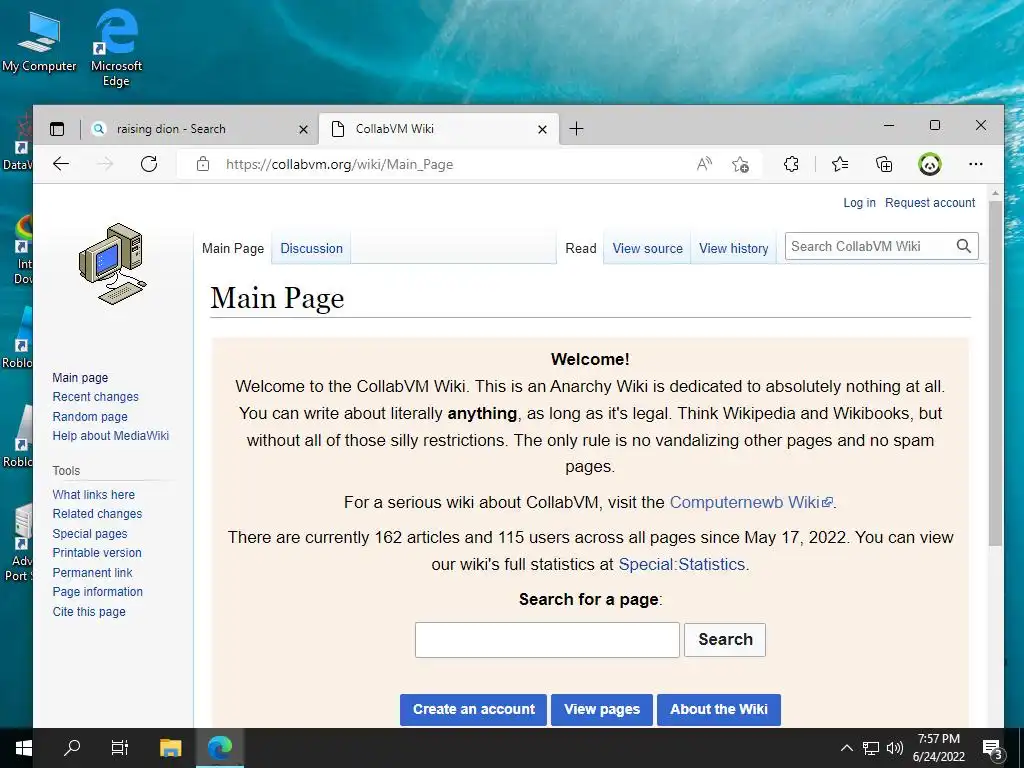The image size is (1024, 768).
Task: Open My Computer desktop icon
Action: click(39, 41)
